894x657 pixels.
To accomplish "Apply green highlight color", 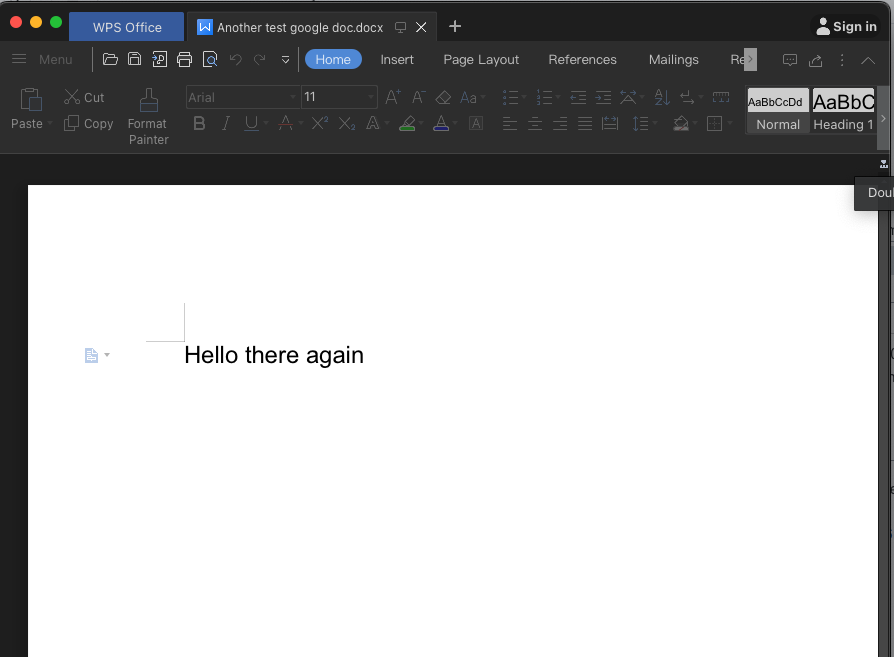I will pyautogui.click(x=407, y=123).
